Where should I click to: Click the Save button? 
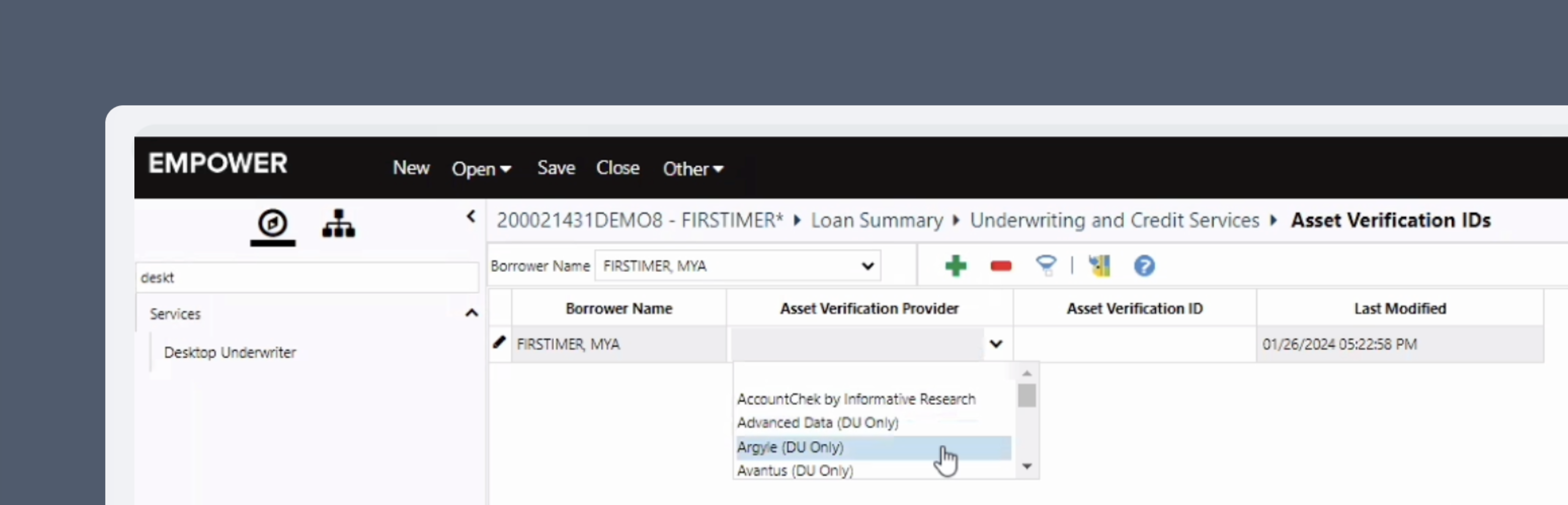[x=555, y=168]
